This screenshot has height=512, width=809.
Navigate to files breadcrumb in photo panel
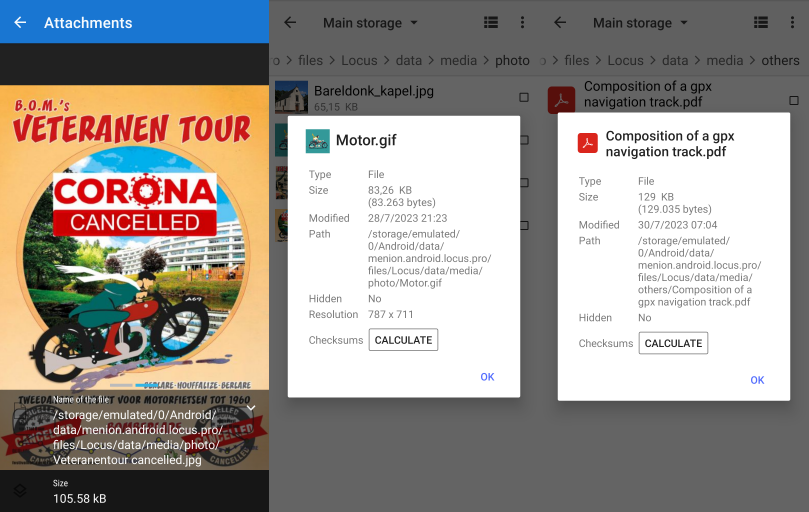311,60
